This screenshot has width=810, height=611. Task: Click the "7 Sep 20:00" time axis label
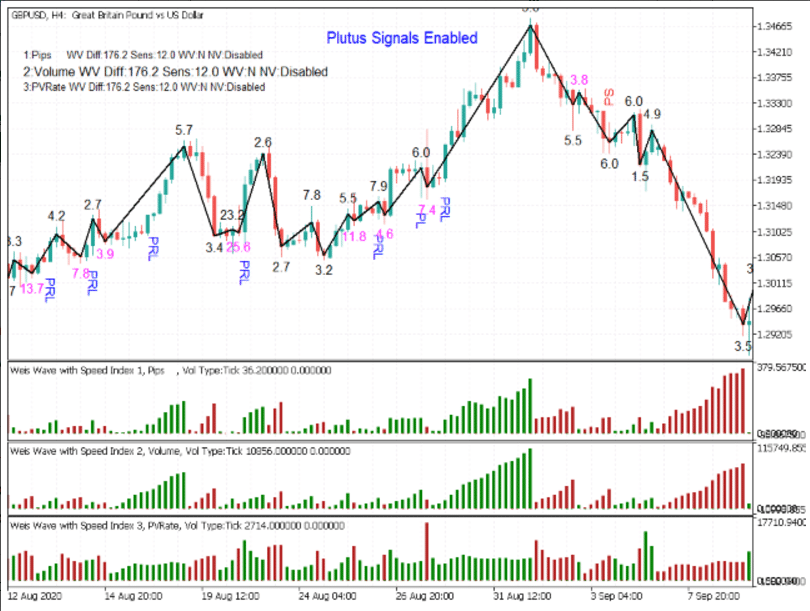click(x=712, y=596)
